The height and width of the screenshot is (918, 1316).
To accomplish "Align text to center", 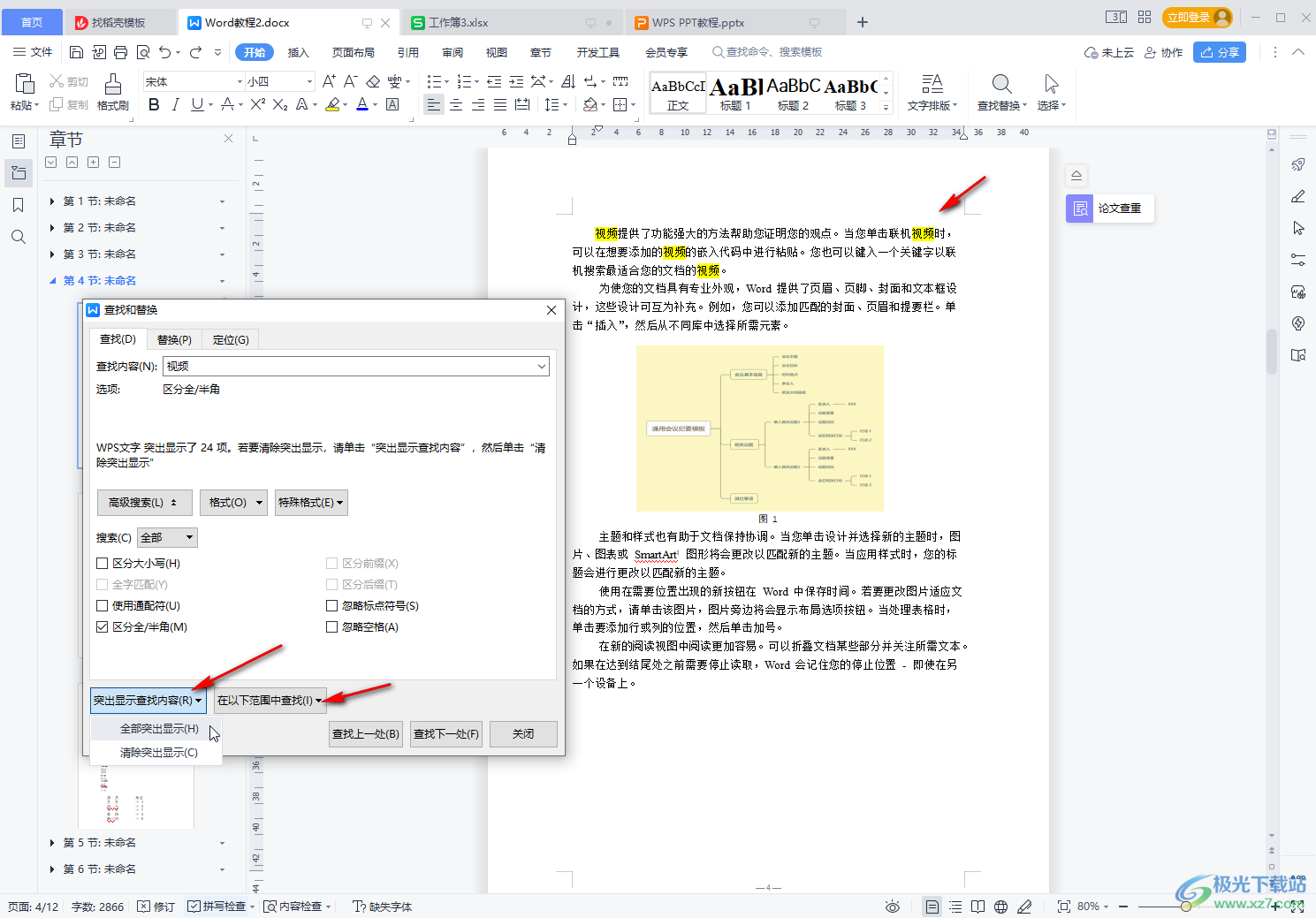I will click(456, 105).
